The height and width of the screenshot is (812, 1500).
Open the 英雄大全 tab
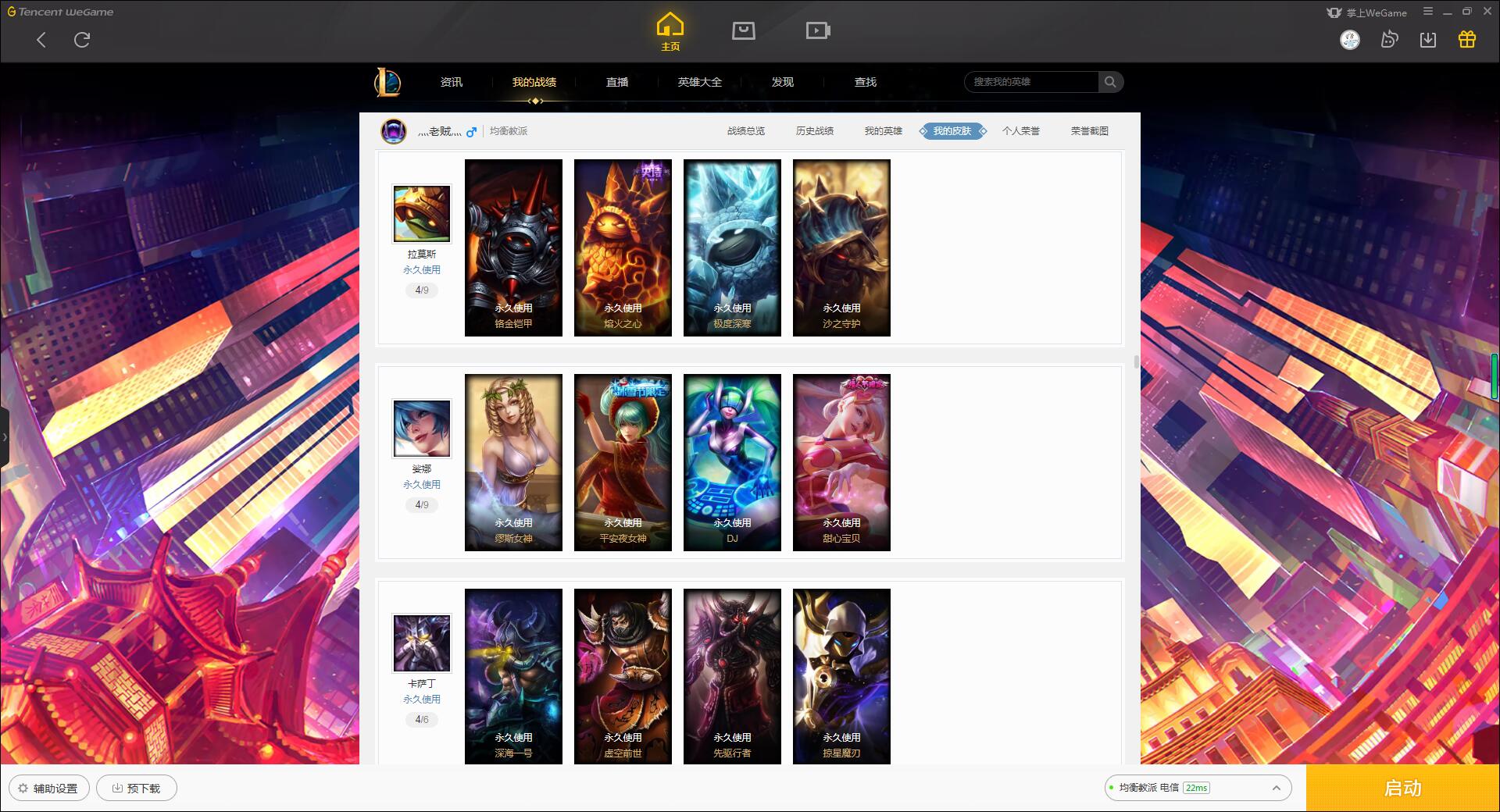tap(700, 82)
